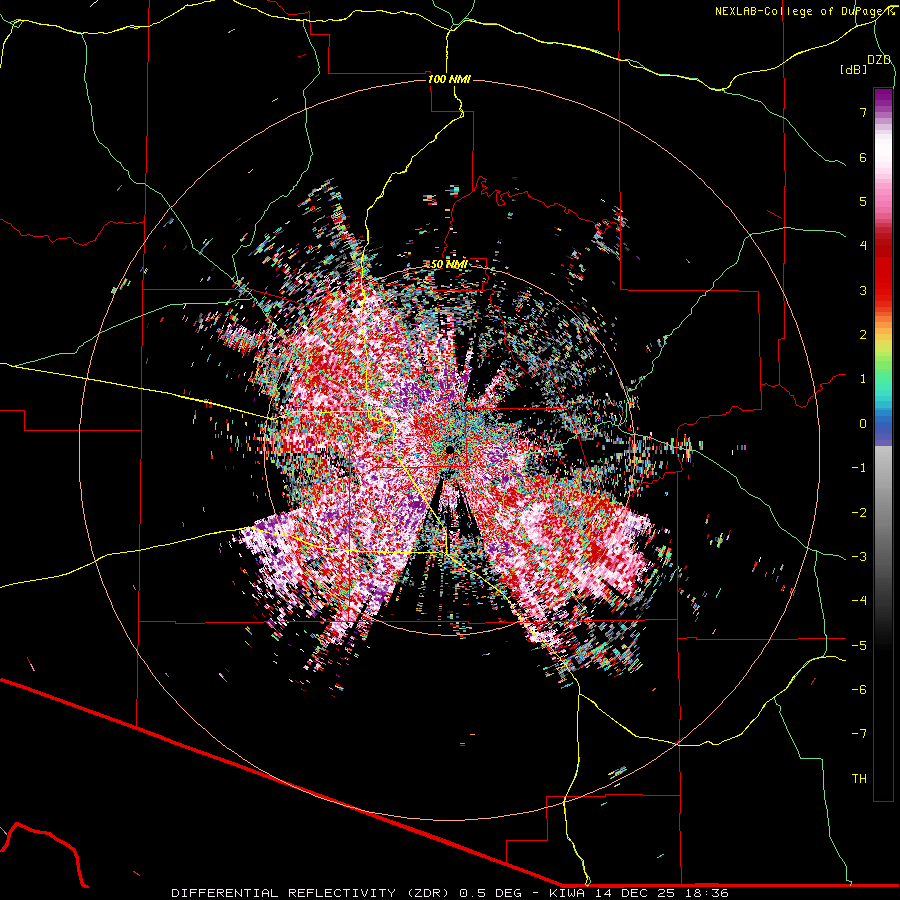Click the -2 dB value on the color scale
Viewport: 900px width, 900px height.
point(859,513)
